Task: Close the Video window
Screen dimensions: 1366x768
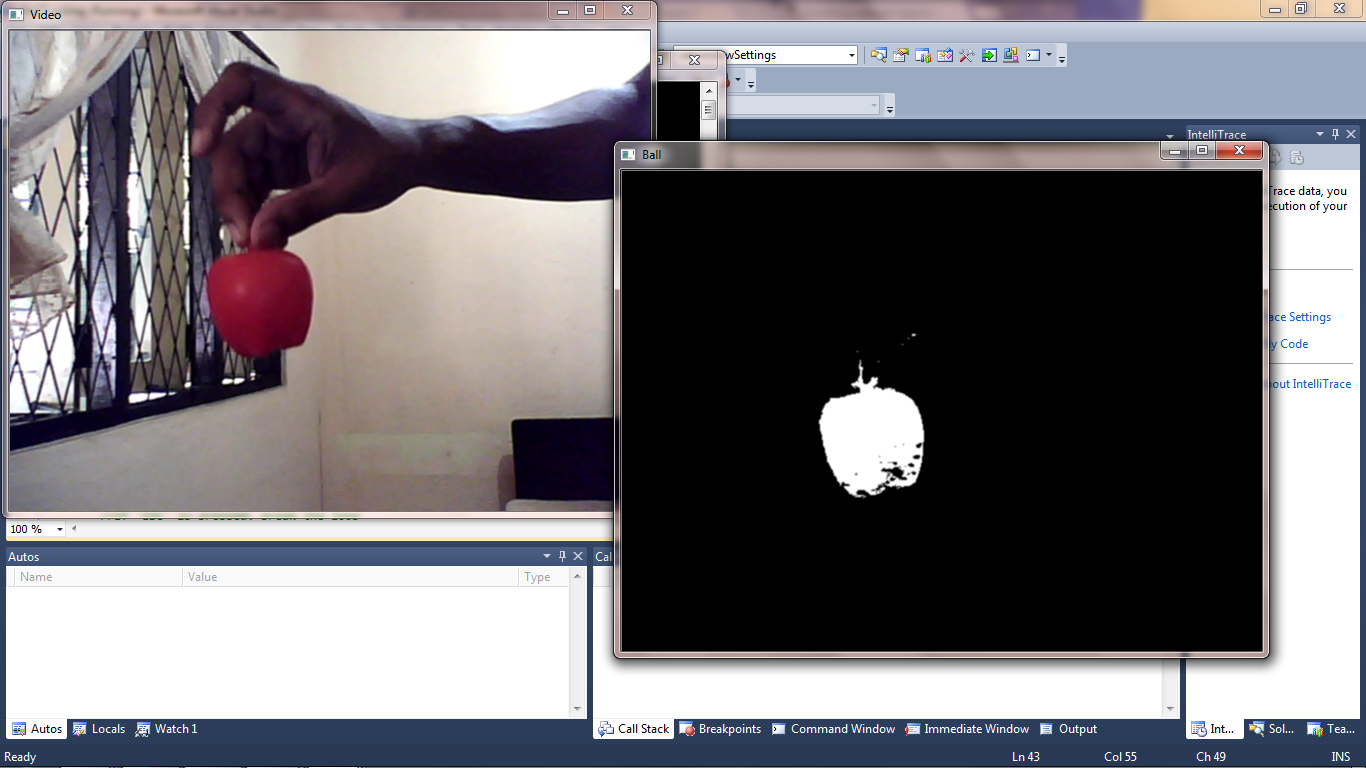Action: pos(628,10)
